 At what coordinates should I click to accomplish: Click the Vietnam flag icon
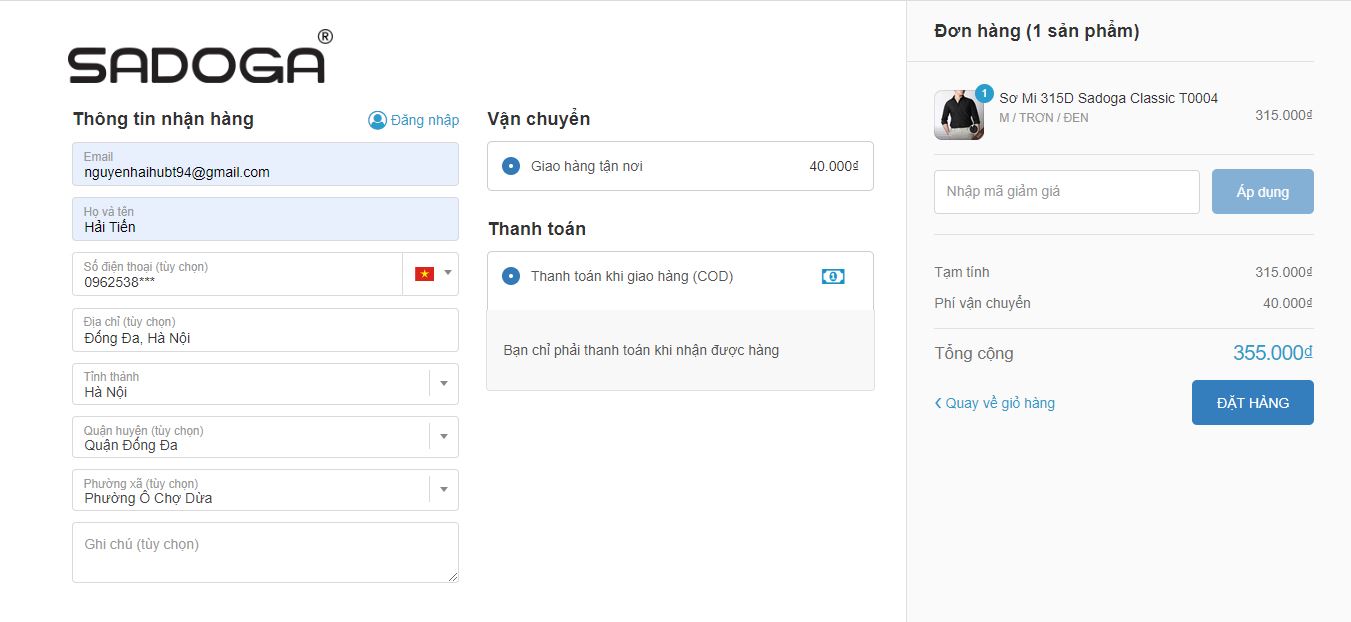click(x=424, y=274)
